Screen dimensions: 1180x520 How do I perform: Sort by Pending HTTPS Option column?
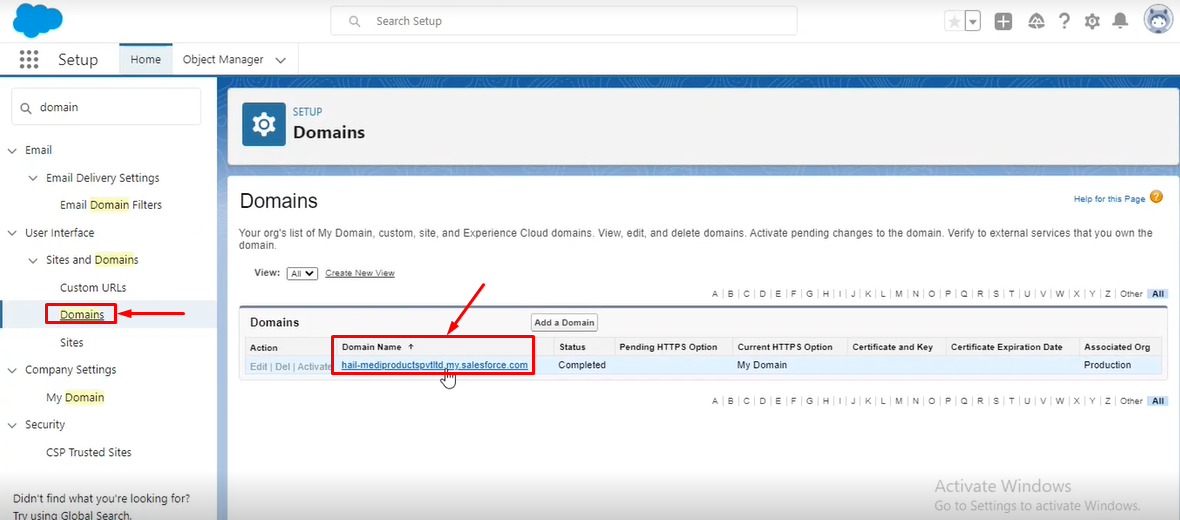666,347
